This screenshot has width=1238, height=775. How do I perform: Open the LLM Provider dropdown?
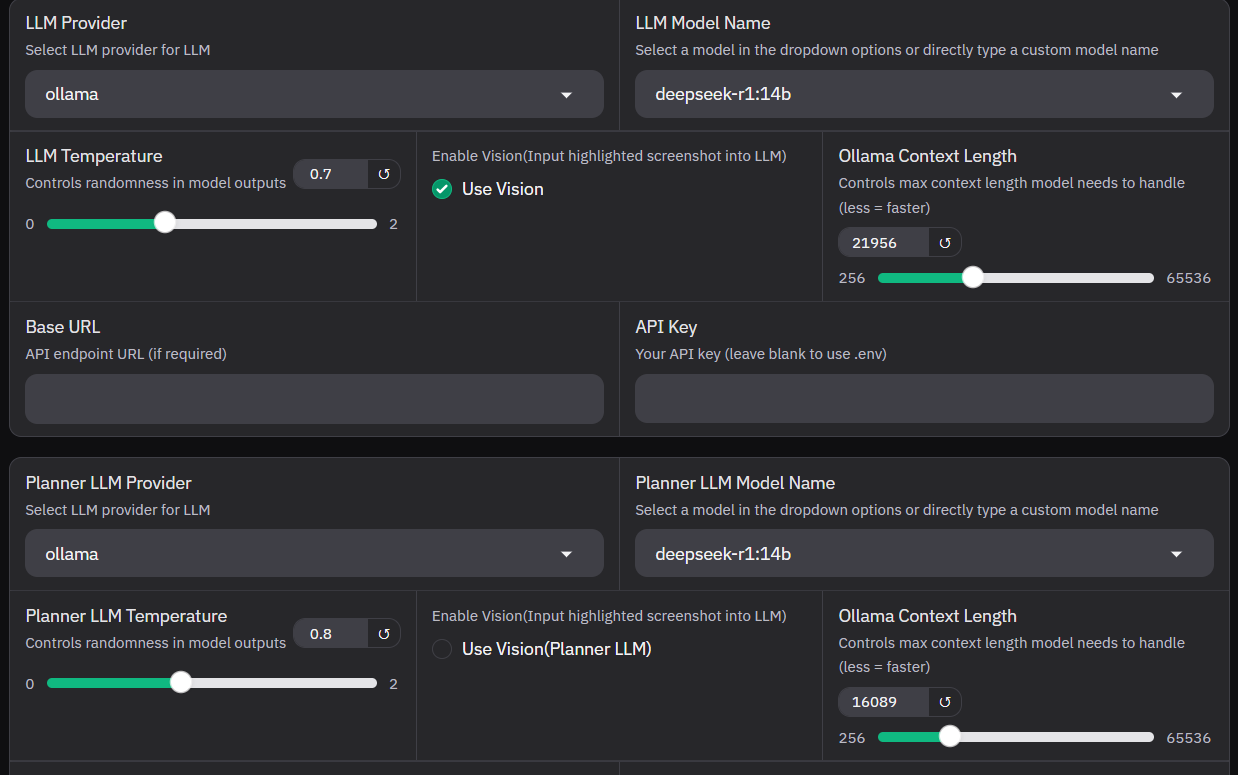pyautogui.click(x=314, y=95)
